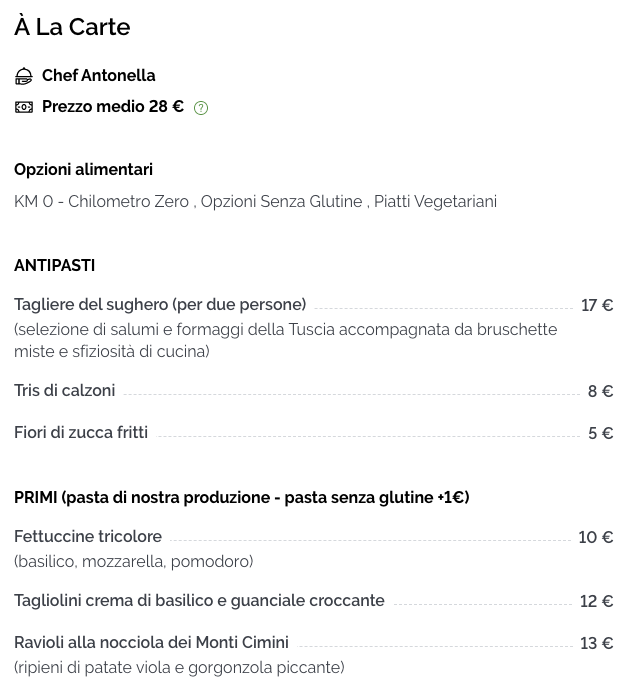Viewport: 637px width, 696px height.
Task: Click Piatti Vegetariani option
Action: [x=435, y=202]
